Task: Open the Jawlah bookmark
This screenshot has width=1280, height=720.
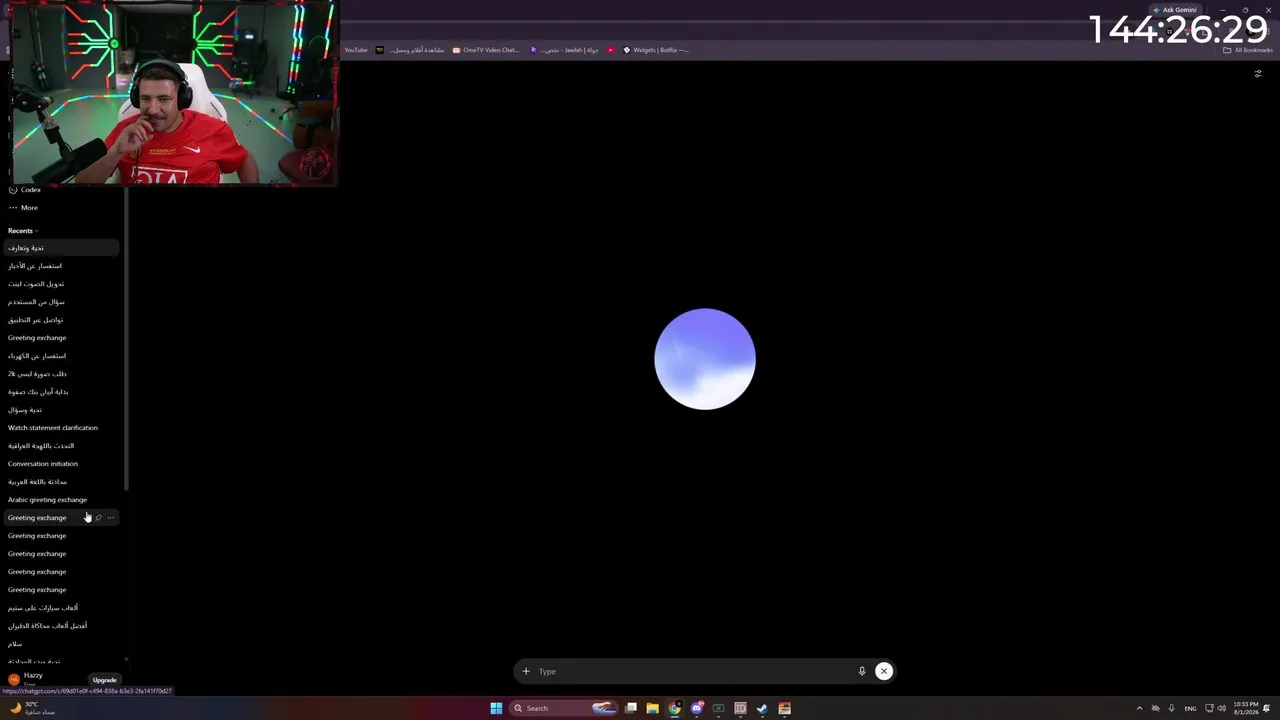Action: pos(565,50)
